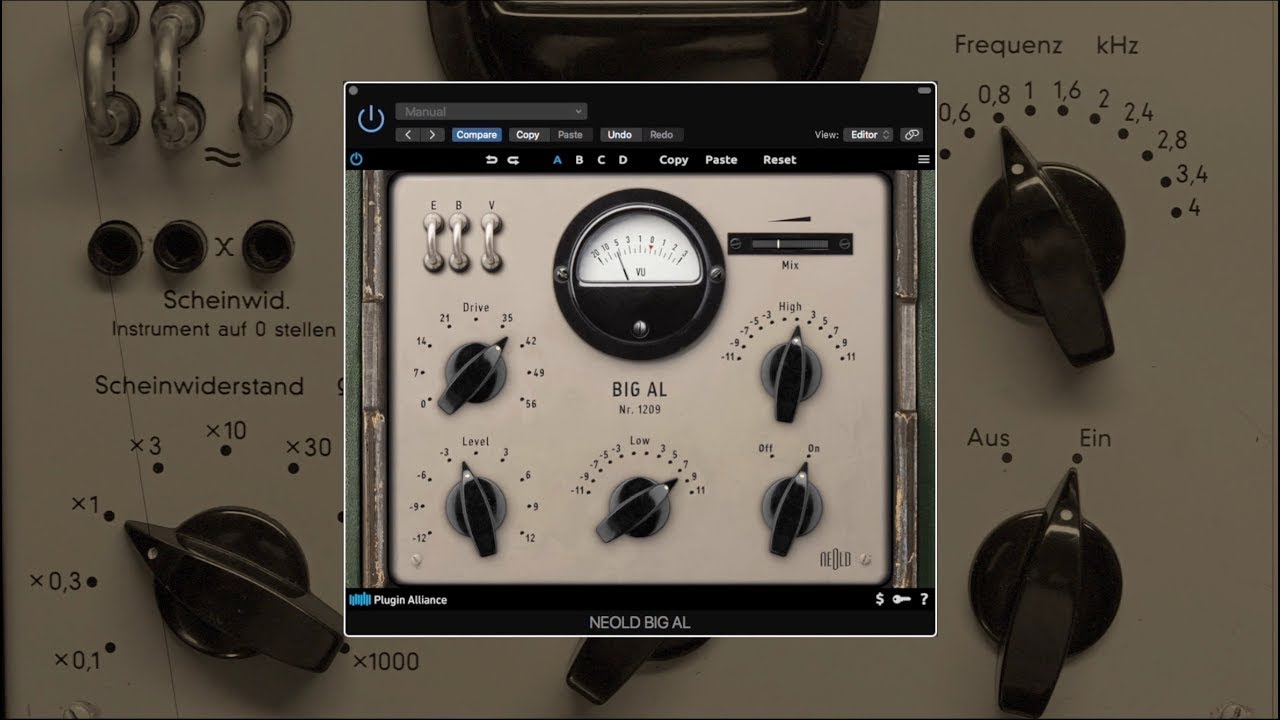Enable the Compare button
The height and width of the screenshot is (720, 1280).
point(477,134)
